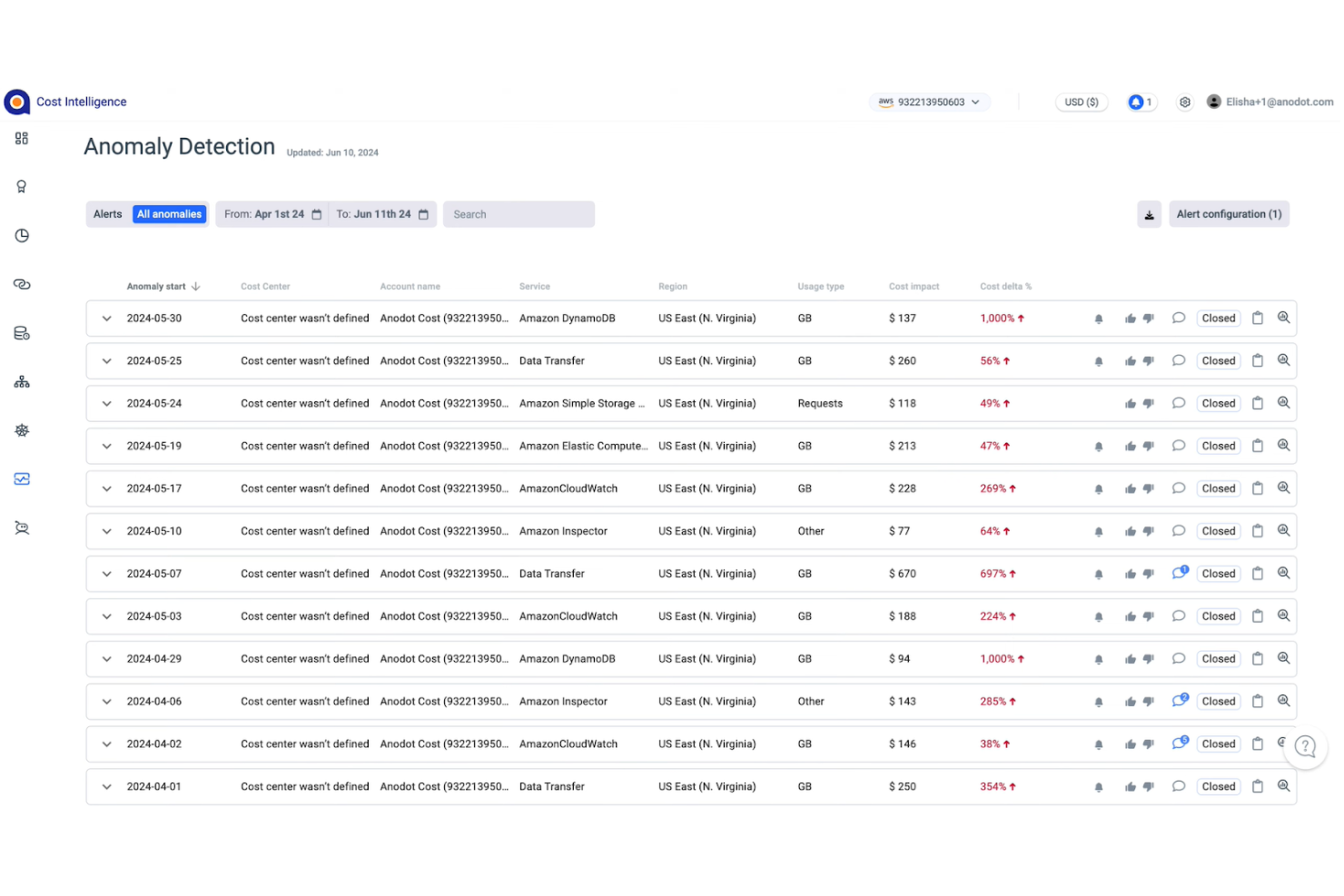Screen dimensions: 1344x896
Task: Open the recommendations badge icon in the sidebar
Action: 22,186
